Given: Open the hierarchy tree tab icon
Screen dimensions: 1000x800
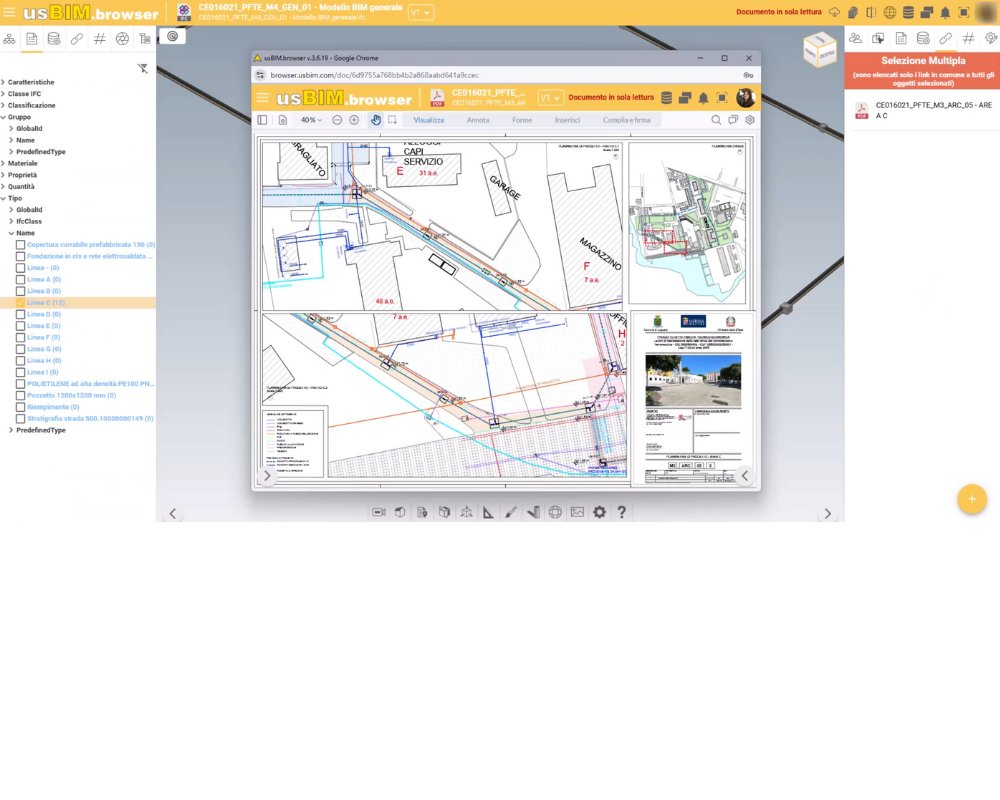Looking at the screenshot, I should coord(9,39).
